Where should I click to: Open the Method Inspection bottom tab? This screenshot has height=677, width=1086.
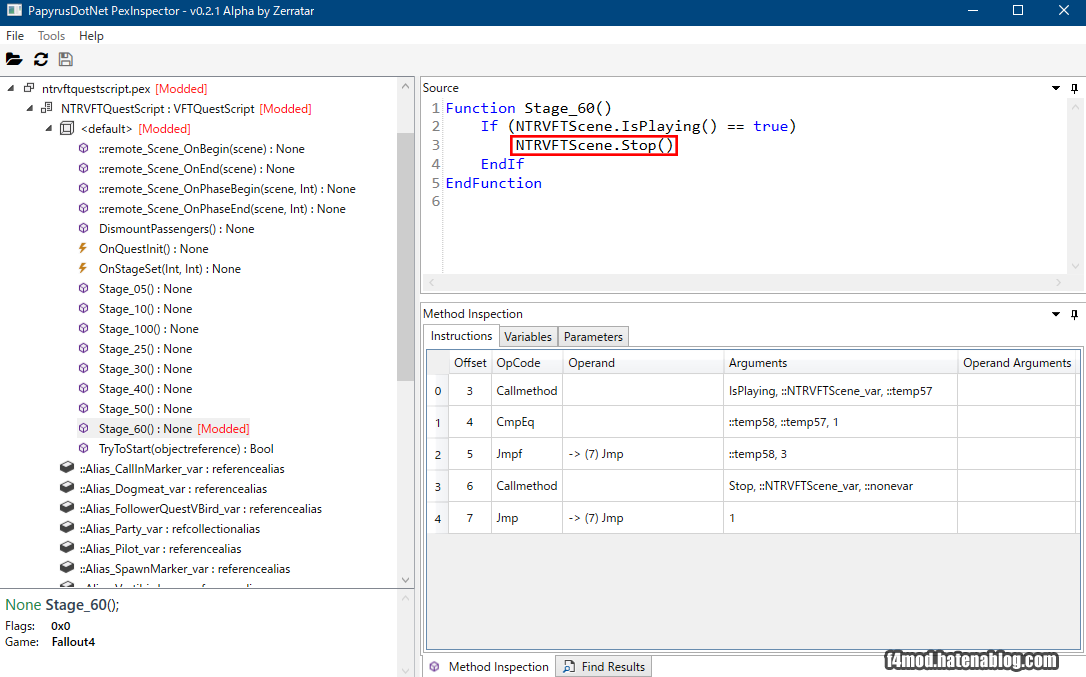489,667
